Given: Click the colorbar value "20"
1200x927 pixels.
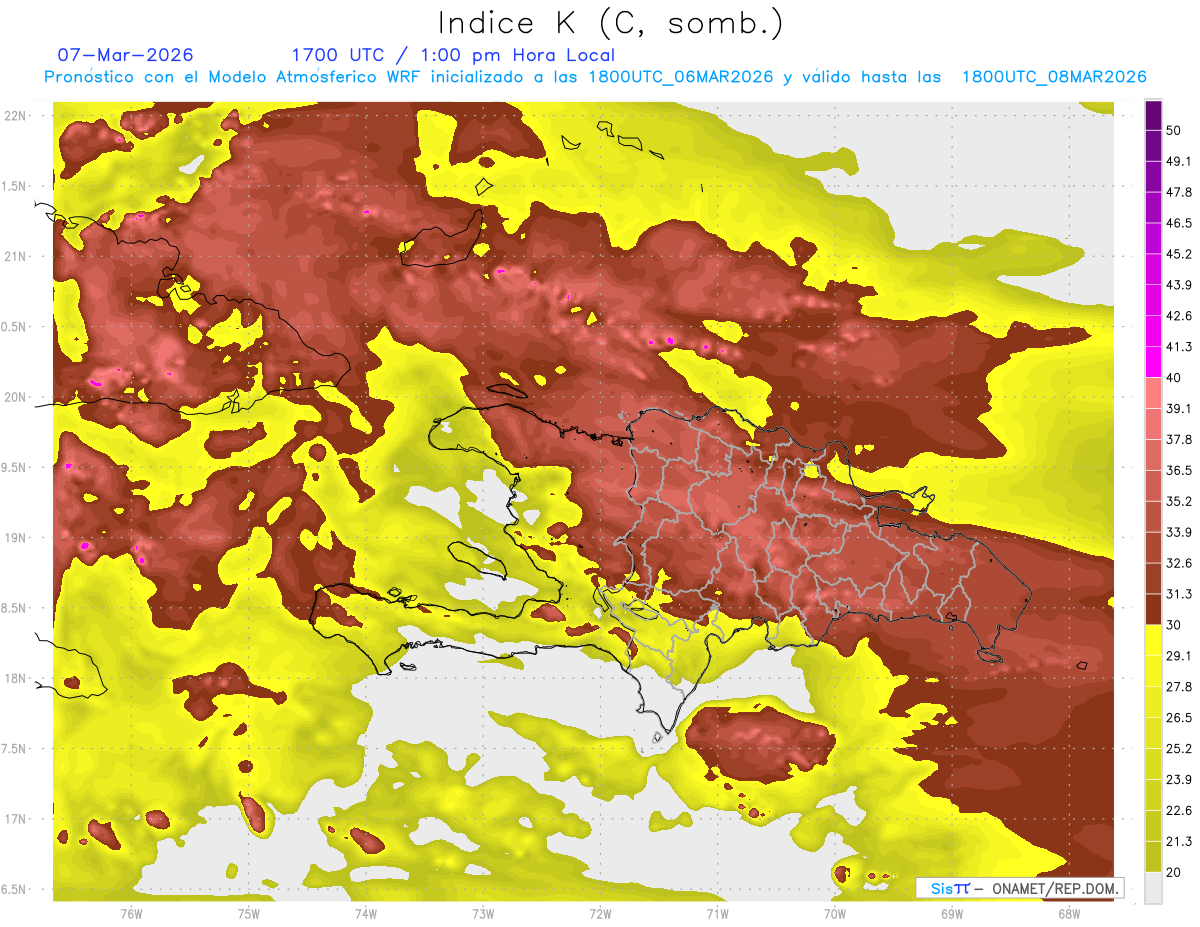Looking at the screenshot, I should point(1174,872).
